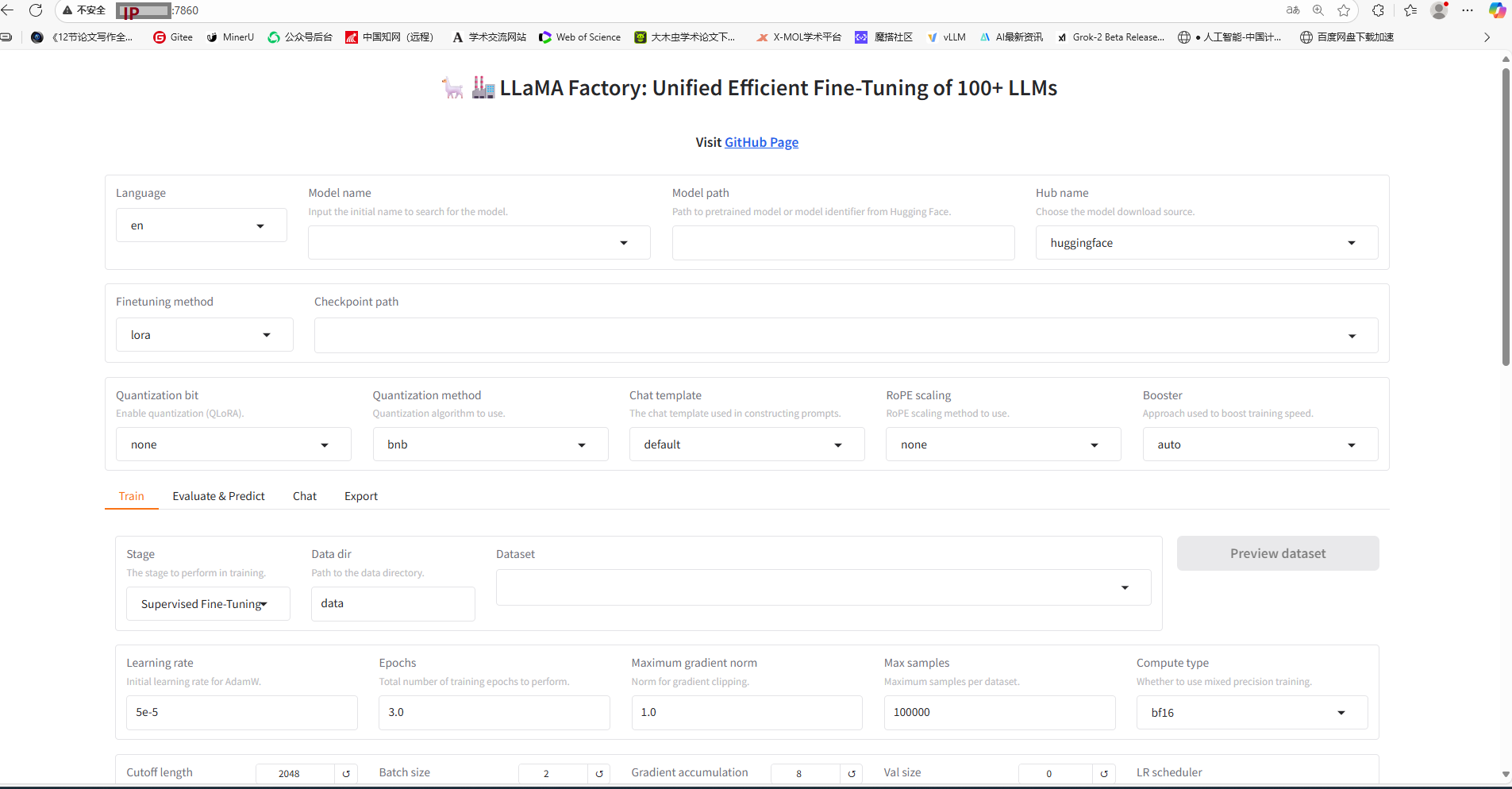Open the Gitee bookmark

pos(173,37)
